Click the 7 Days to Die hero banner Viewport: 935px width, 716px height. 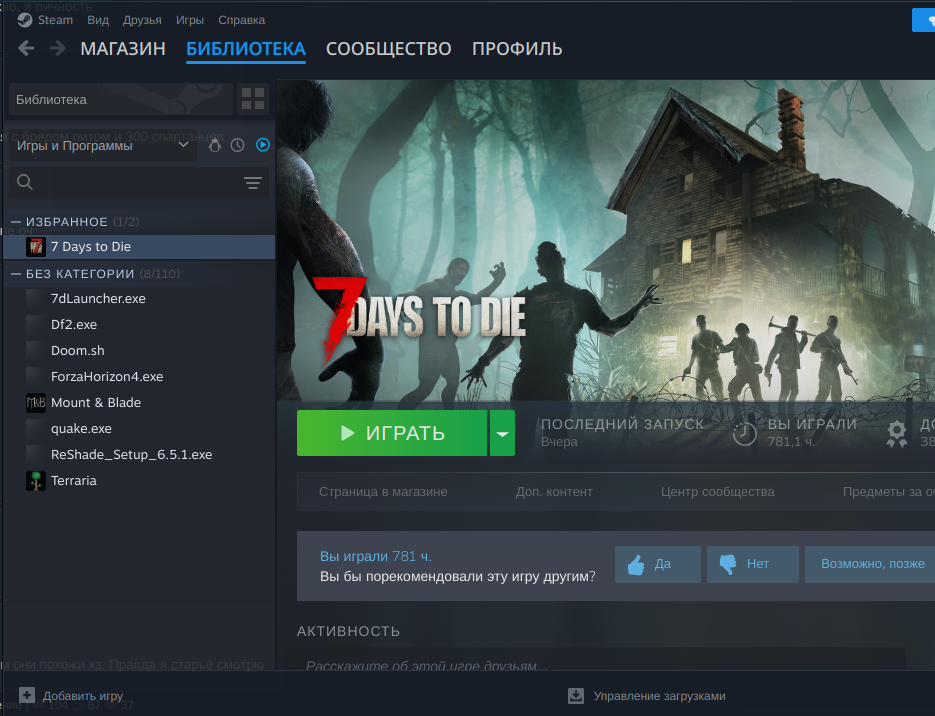click(606, 240)
